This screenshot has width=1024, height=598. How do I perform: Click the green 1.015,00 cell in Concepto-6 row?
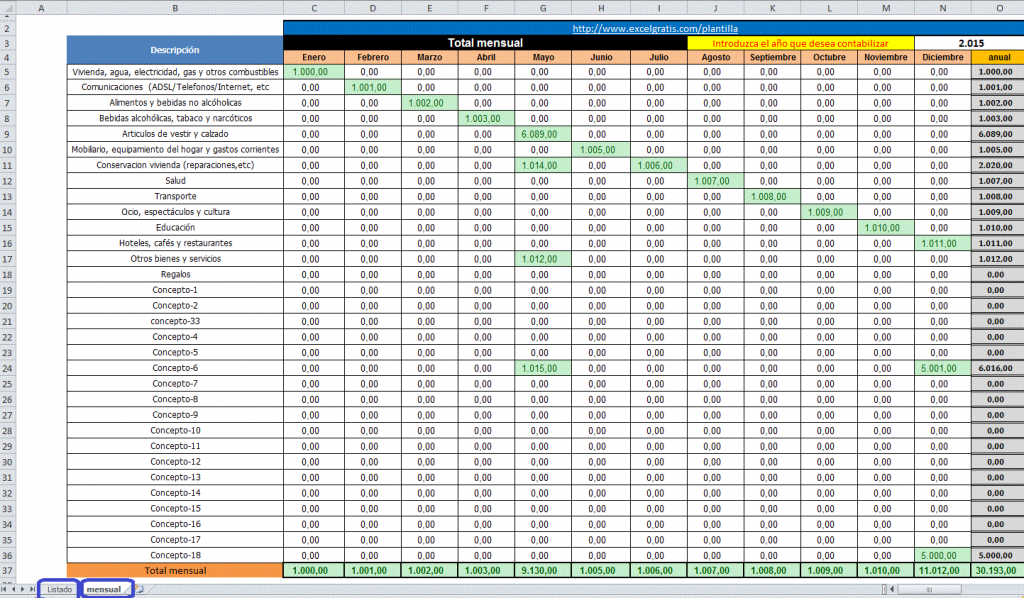(x=543, y=368)
